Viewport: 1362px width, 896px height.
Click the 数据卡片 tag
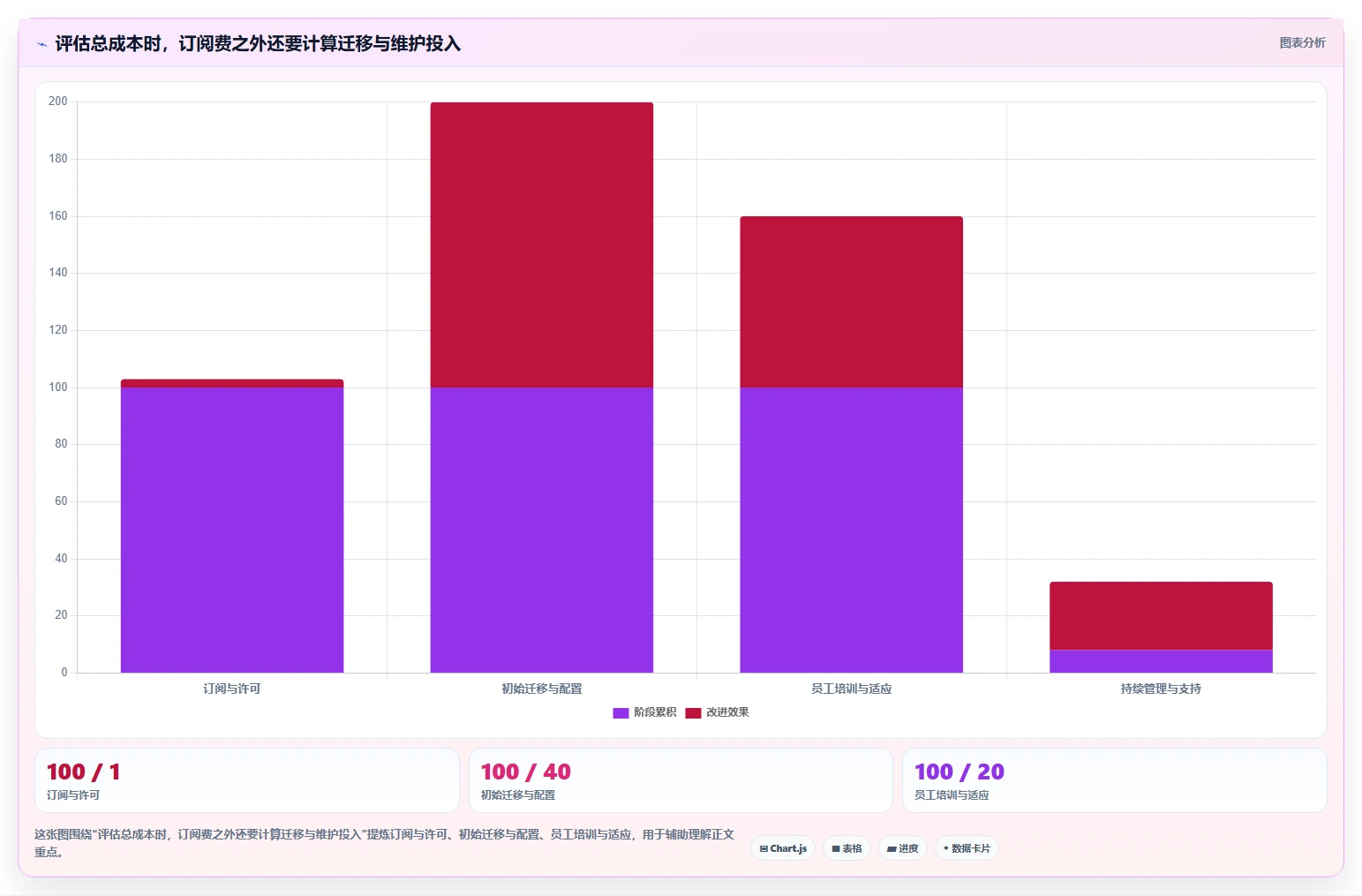tap(967, 848)
